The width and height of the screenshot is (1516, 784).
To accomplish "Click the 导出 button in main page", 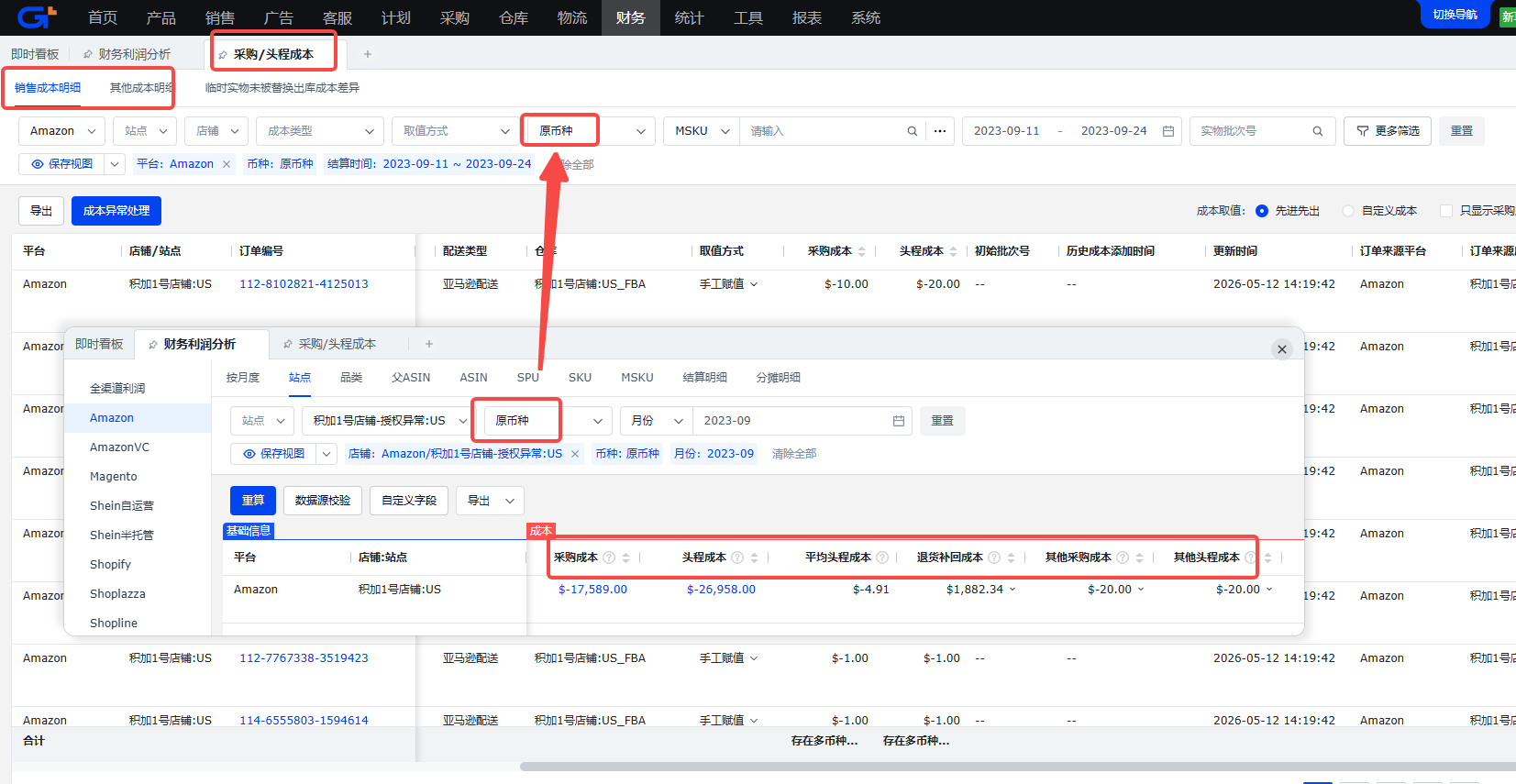I will click(41, 211).
